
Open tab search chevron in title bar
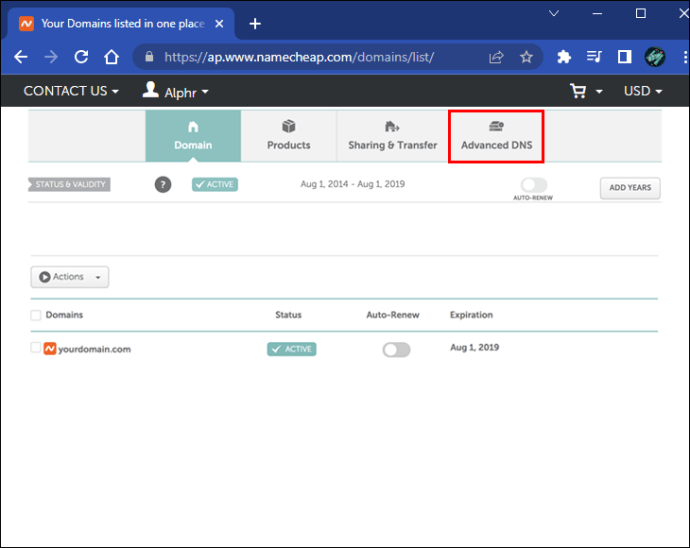coord(554,13)
